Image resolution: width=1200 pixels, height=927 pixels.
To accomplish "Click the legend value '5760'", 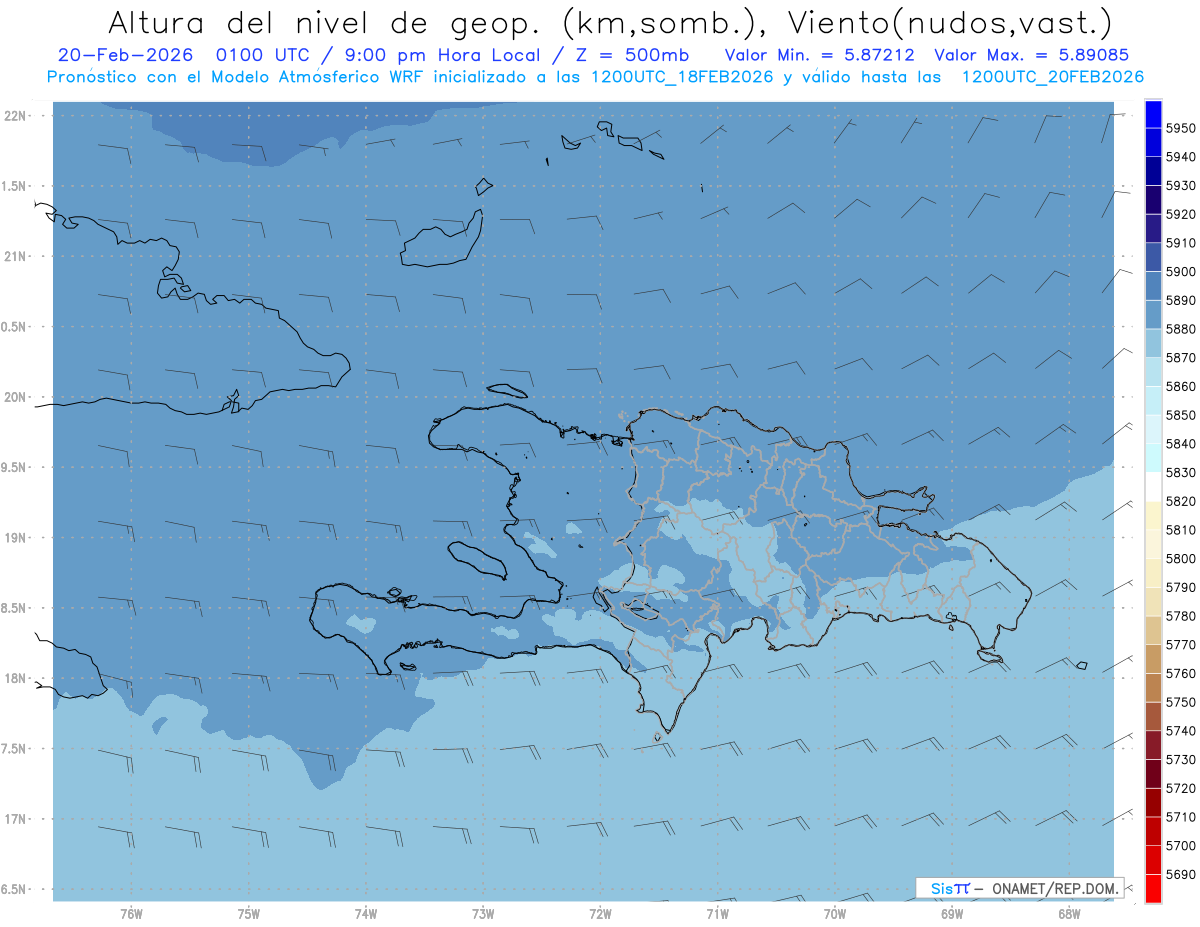I will pyautogui.click(x=1181, y=673).
